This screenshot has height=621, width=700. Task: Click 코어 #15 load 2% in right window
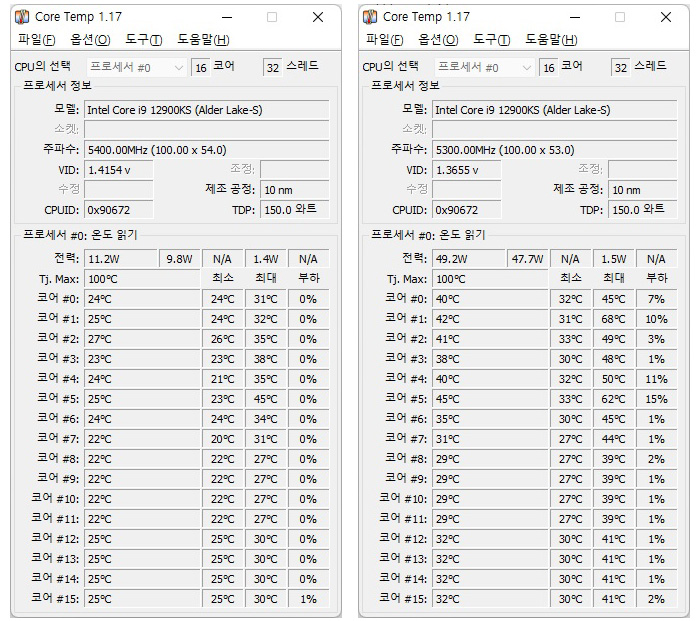point(656,599)
